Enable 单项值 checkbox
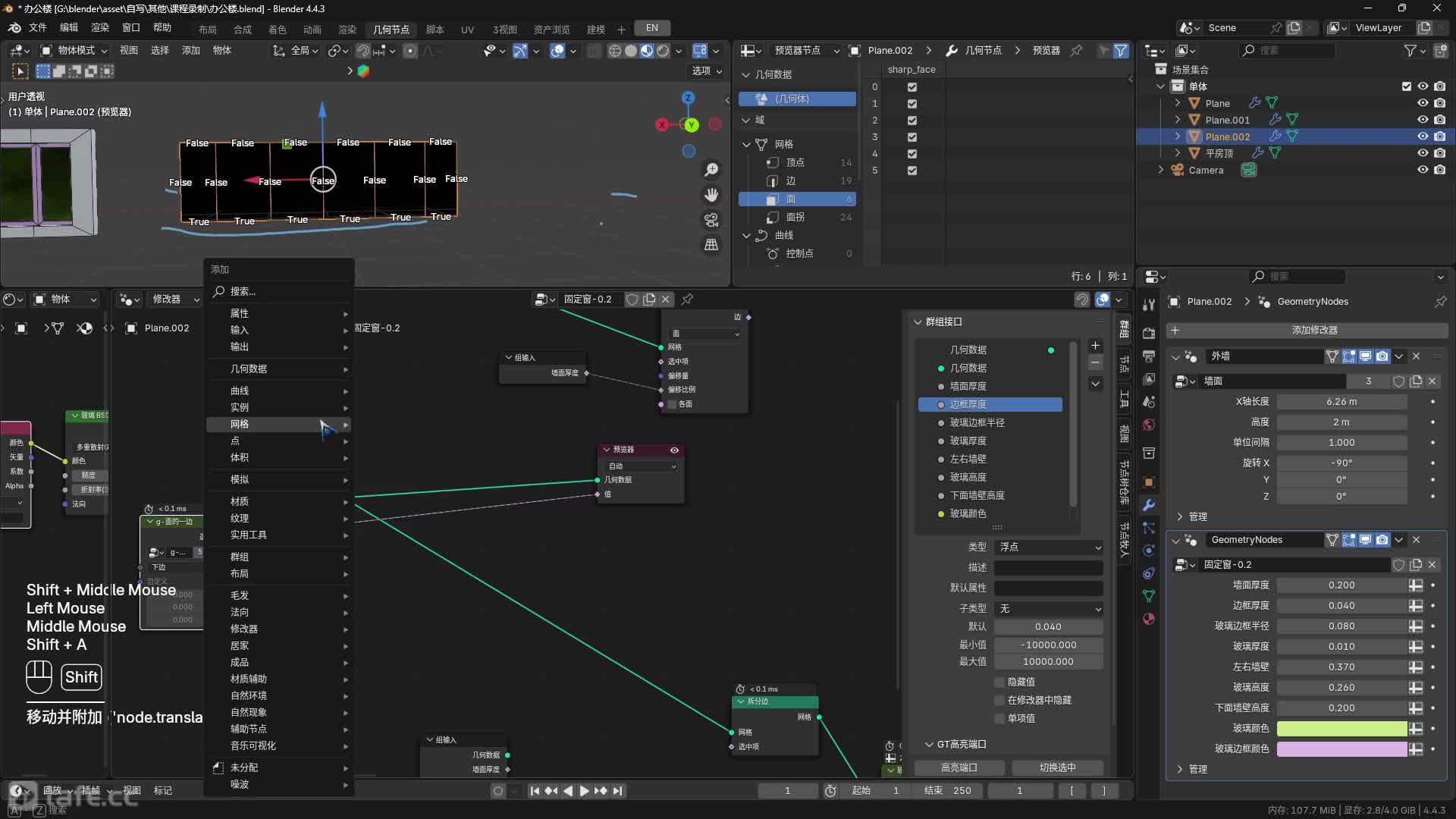The height and width of the screenshot is (819, 1456). [999, 719]
